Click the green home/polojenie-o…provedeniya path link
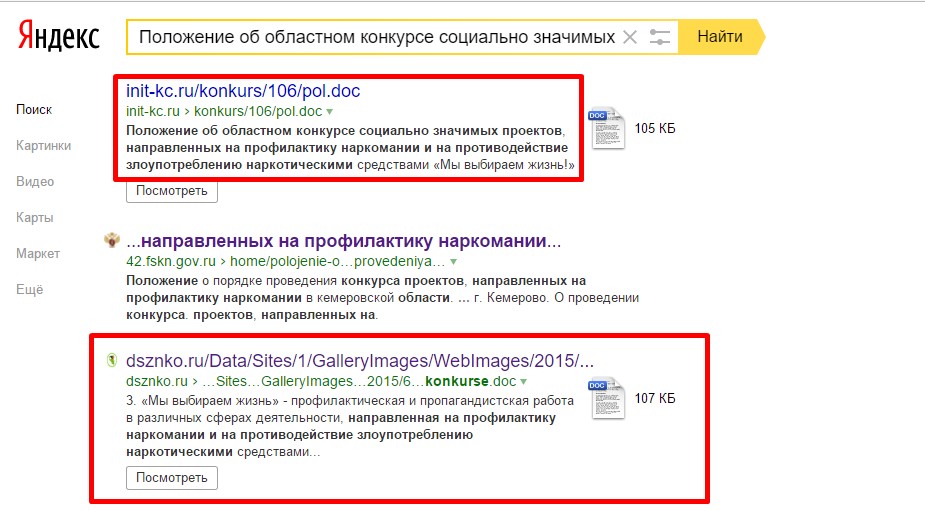The height and width of the screenshot is (511, 925). click(x=337, y=261)
